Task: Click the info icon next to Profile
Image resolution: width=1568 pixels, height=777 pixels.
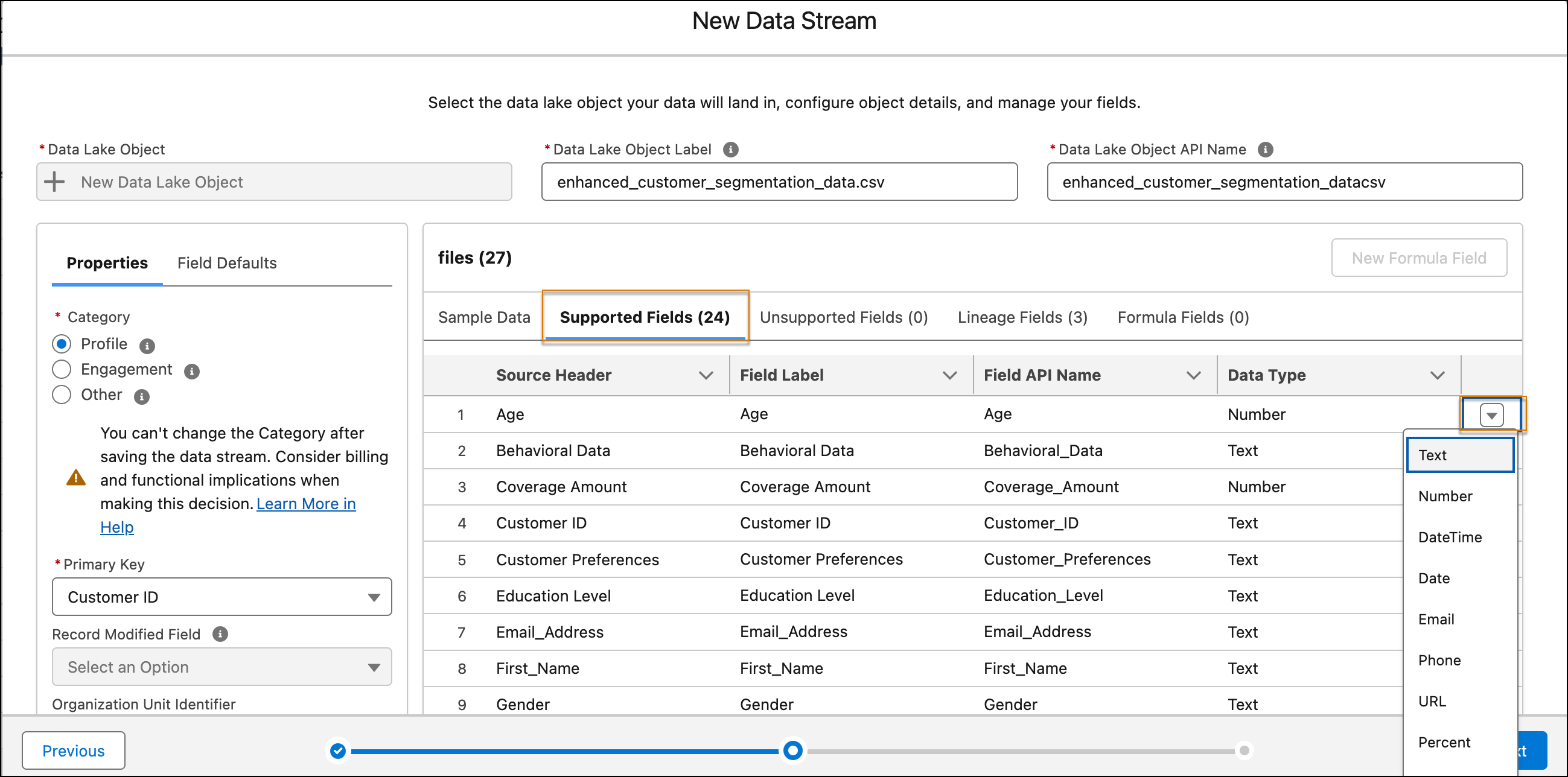Action: tap(147, 346)
